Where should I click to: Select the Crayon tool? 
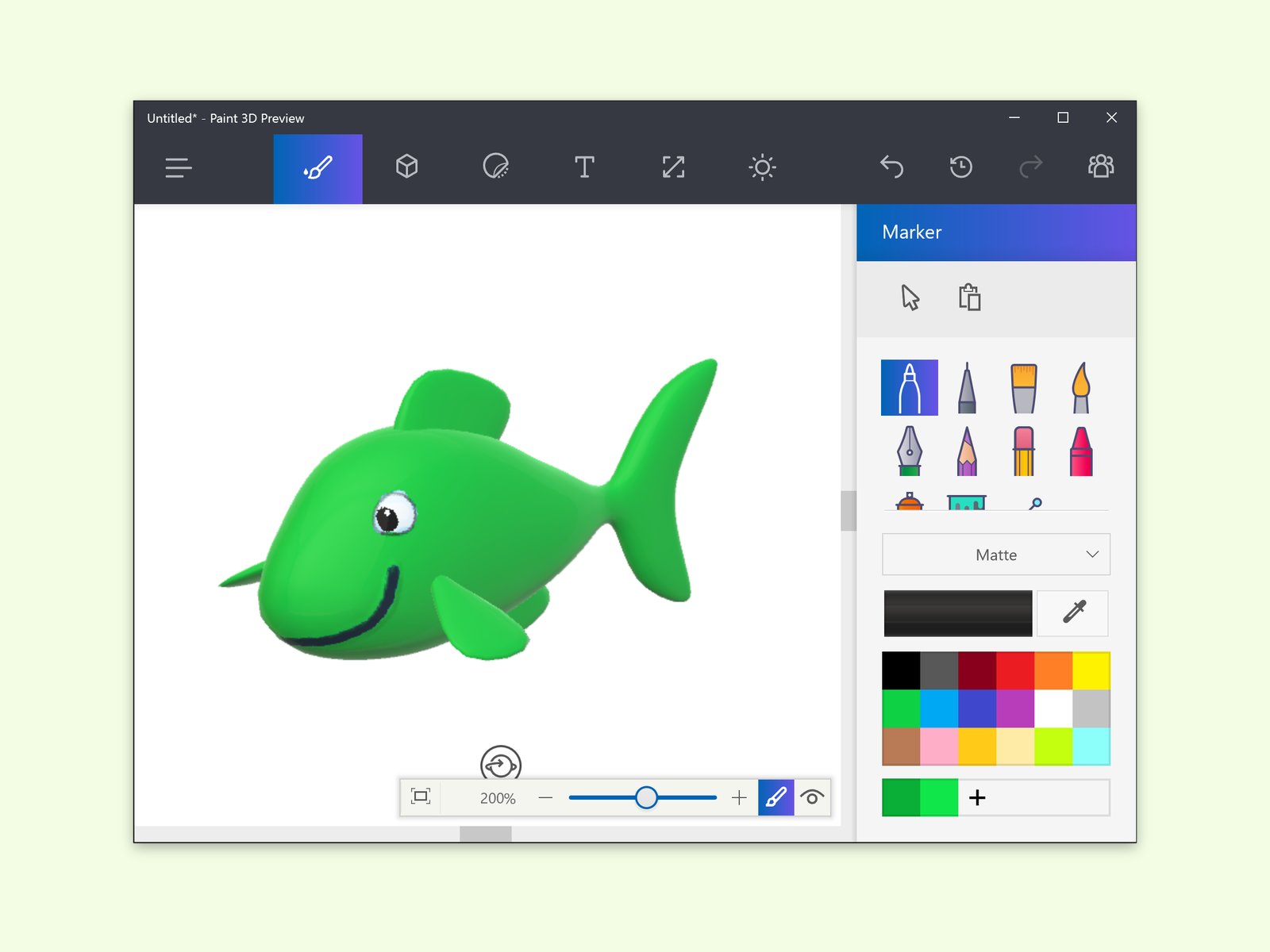1081,451
